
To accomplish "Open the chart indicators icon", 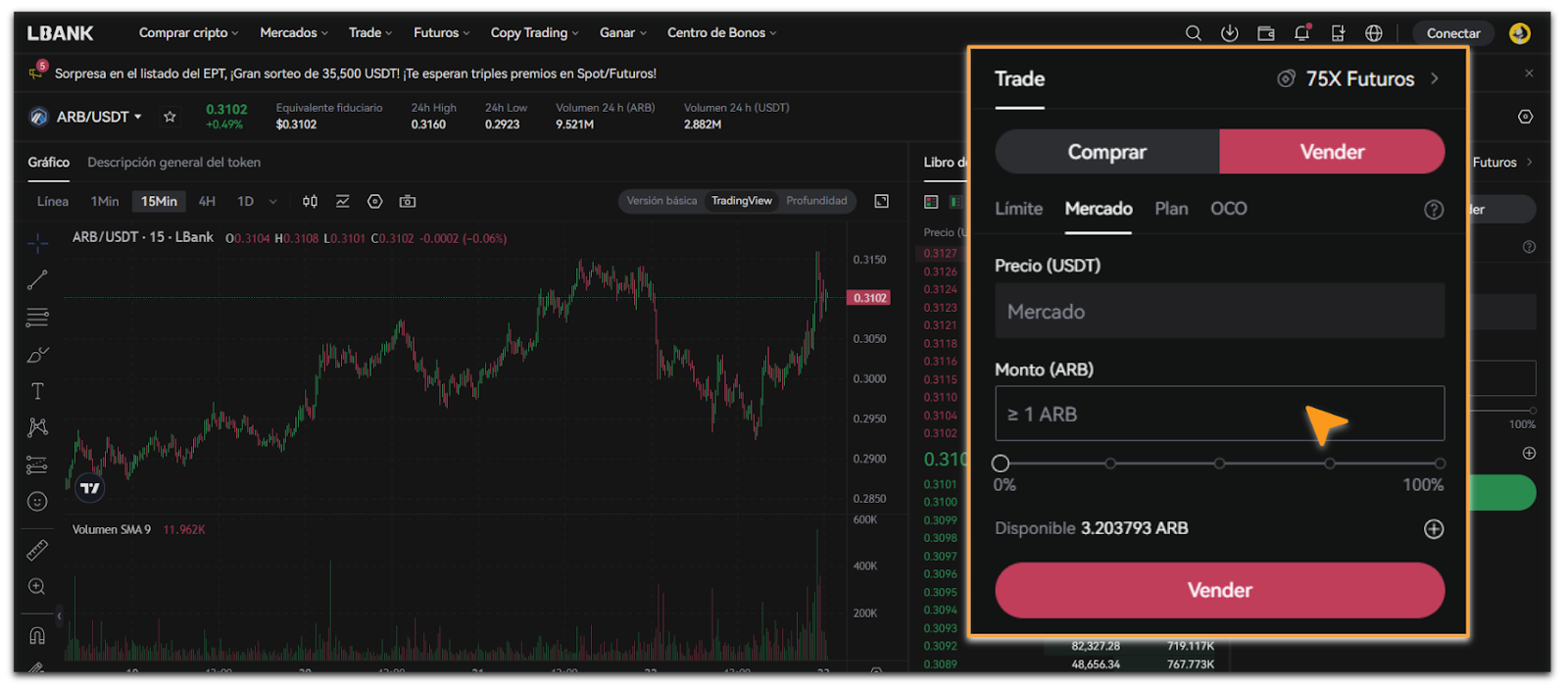I will tap(342, 201).
